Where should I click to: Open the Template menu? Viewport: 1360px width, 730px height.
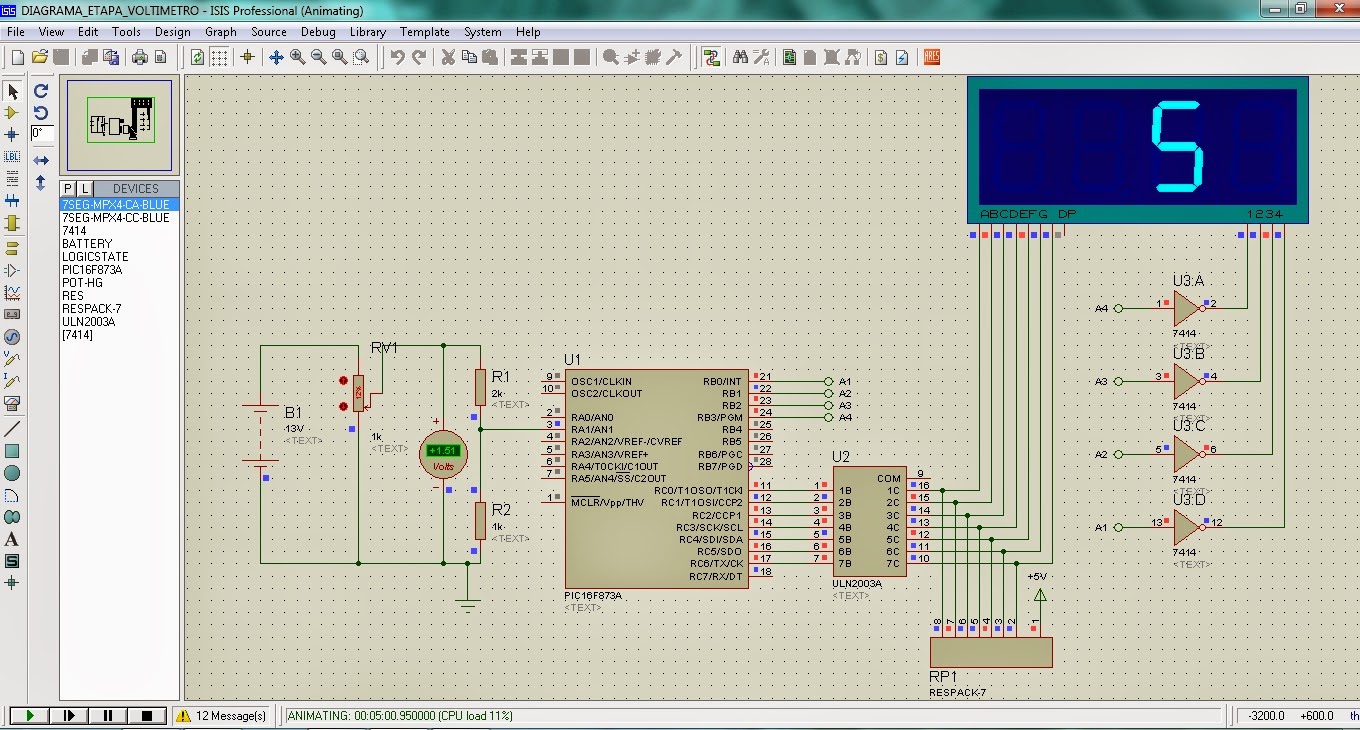pos(424,32)
